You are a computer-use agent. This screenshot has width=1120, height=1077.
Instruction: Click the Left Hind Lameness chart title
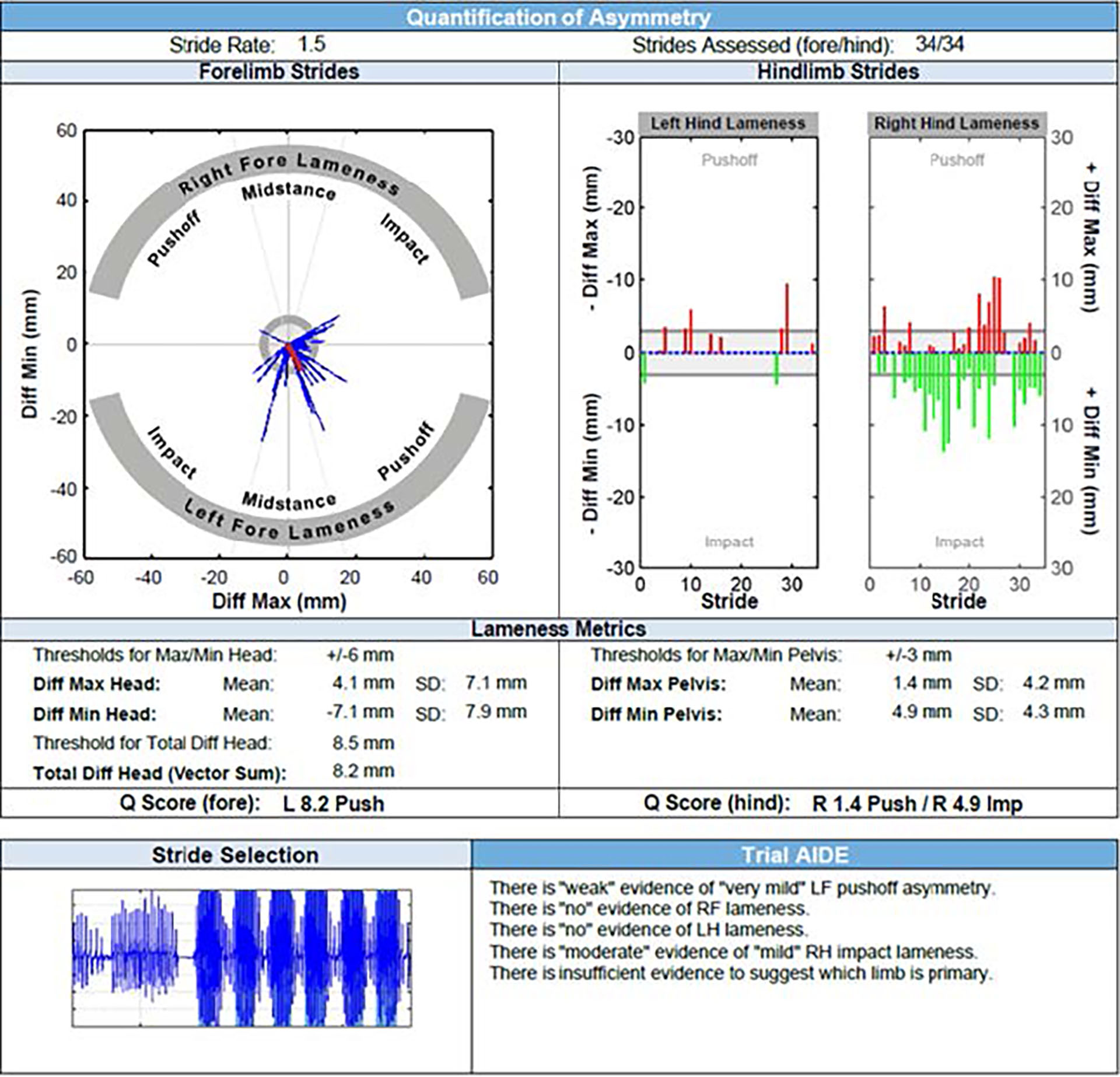(727, 124)
